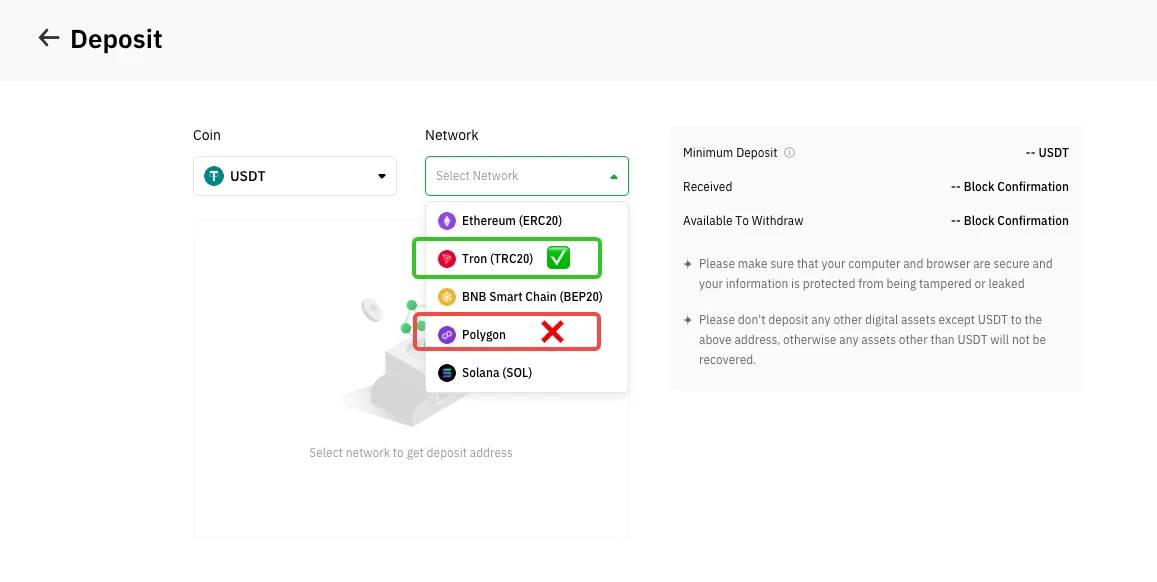Image resolution: width=1157 pixels, height=582 pixels.
Task: Open the Coin selector showing USDT
Action: pyautogui.click(x=294, y=176)
